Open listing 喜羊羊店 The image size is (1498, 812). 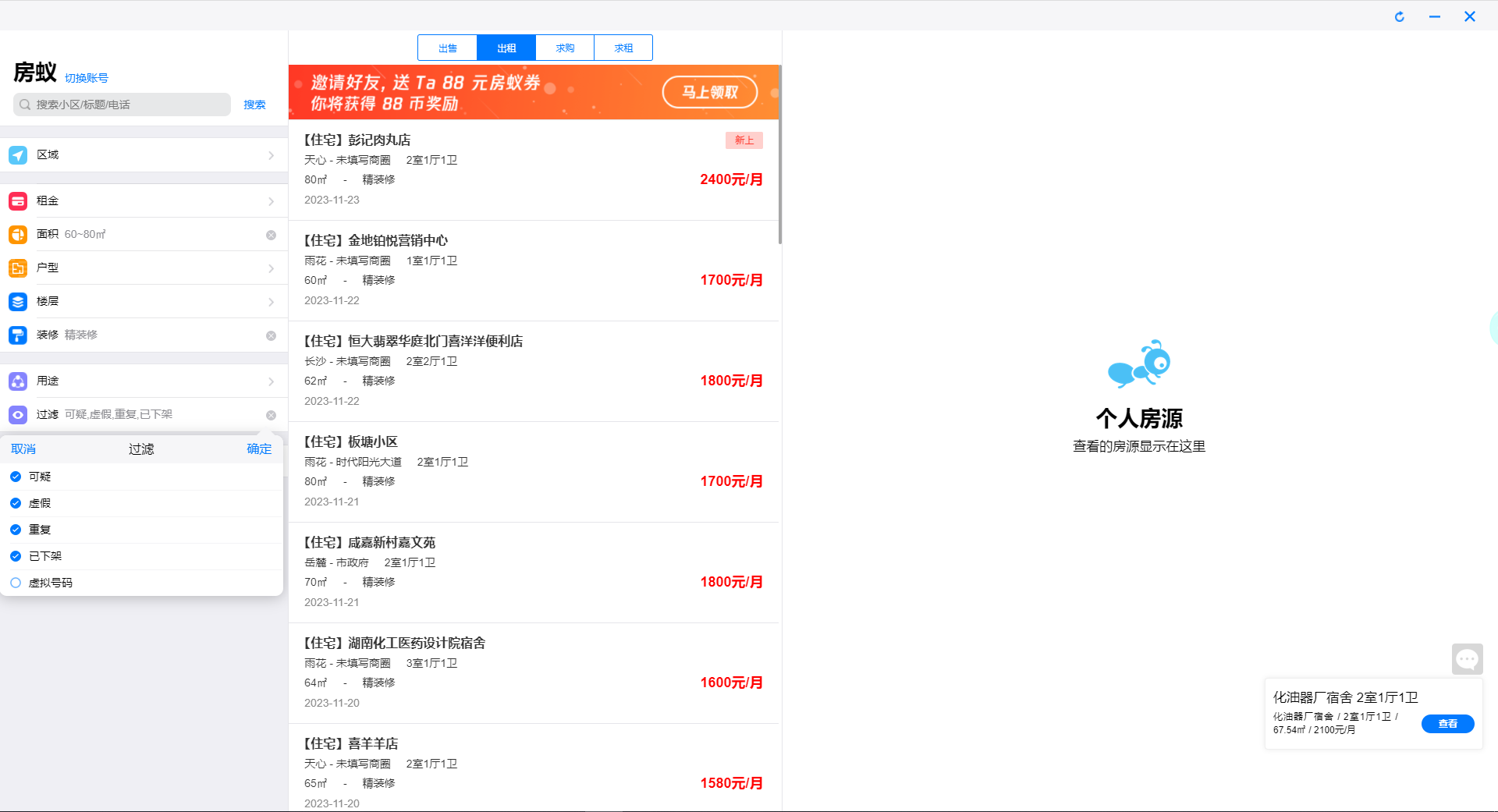click(x=534, y=768)
